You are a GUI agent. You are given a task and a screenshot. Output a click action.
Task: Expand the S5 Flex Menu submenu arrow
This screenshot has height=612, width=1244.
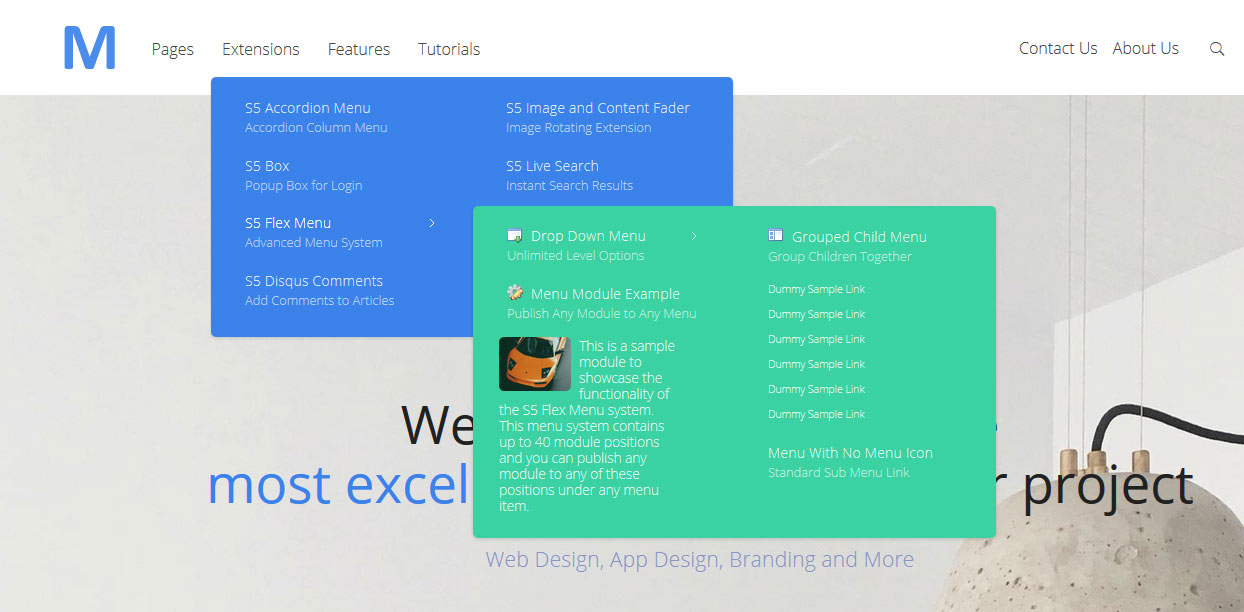pos(432,223)
